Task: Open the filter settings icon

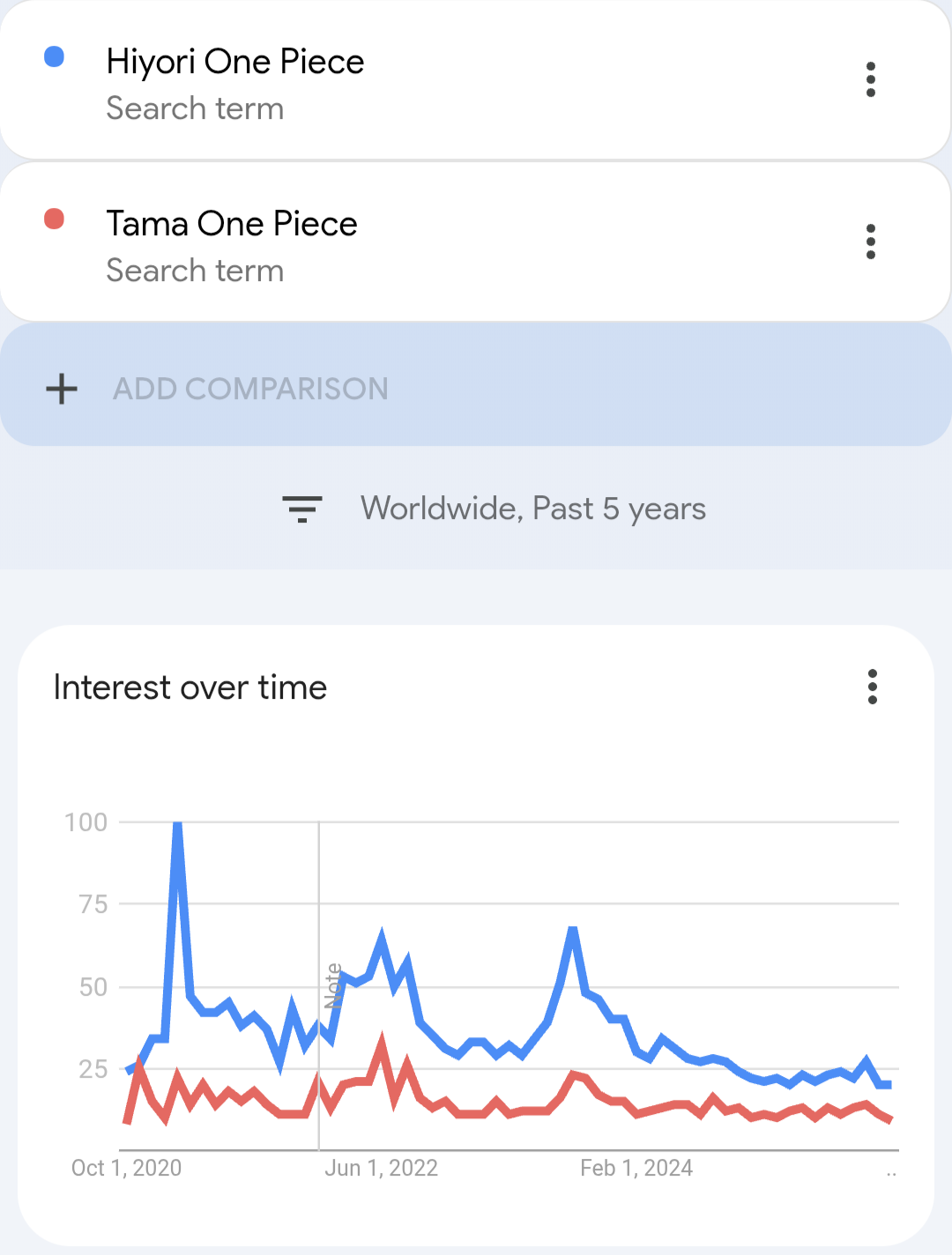Action: click(x=301, y=509)
